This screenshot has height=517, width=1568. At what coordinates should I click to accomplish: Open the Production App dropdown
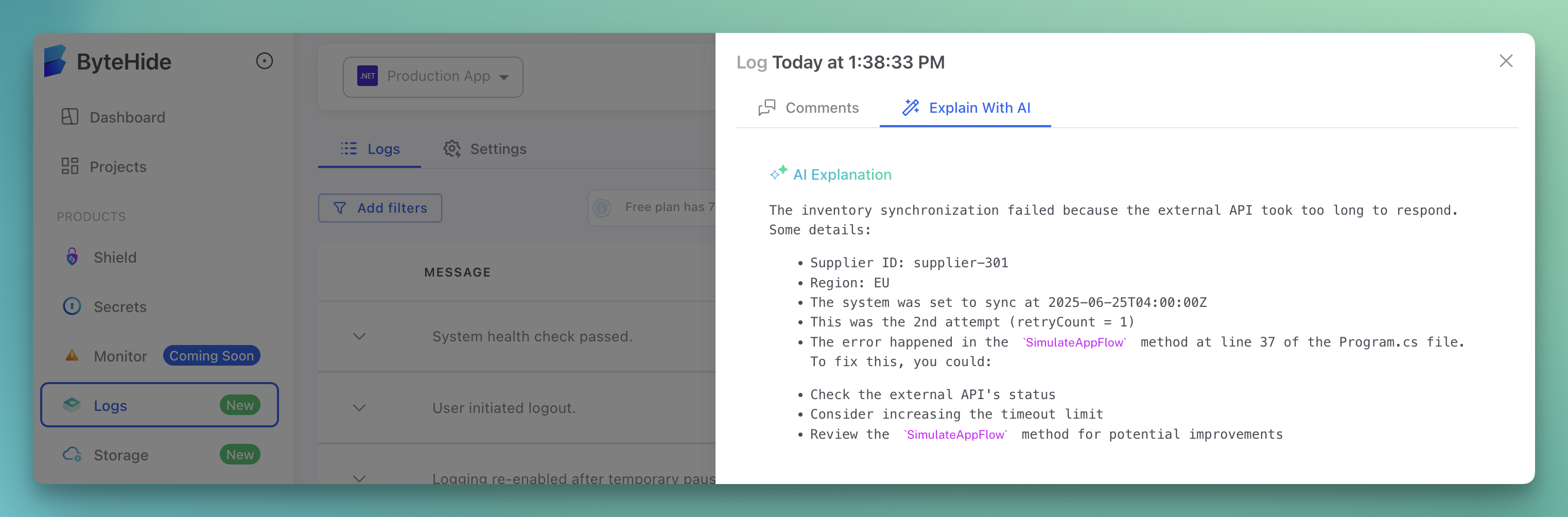[432, 77]
